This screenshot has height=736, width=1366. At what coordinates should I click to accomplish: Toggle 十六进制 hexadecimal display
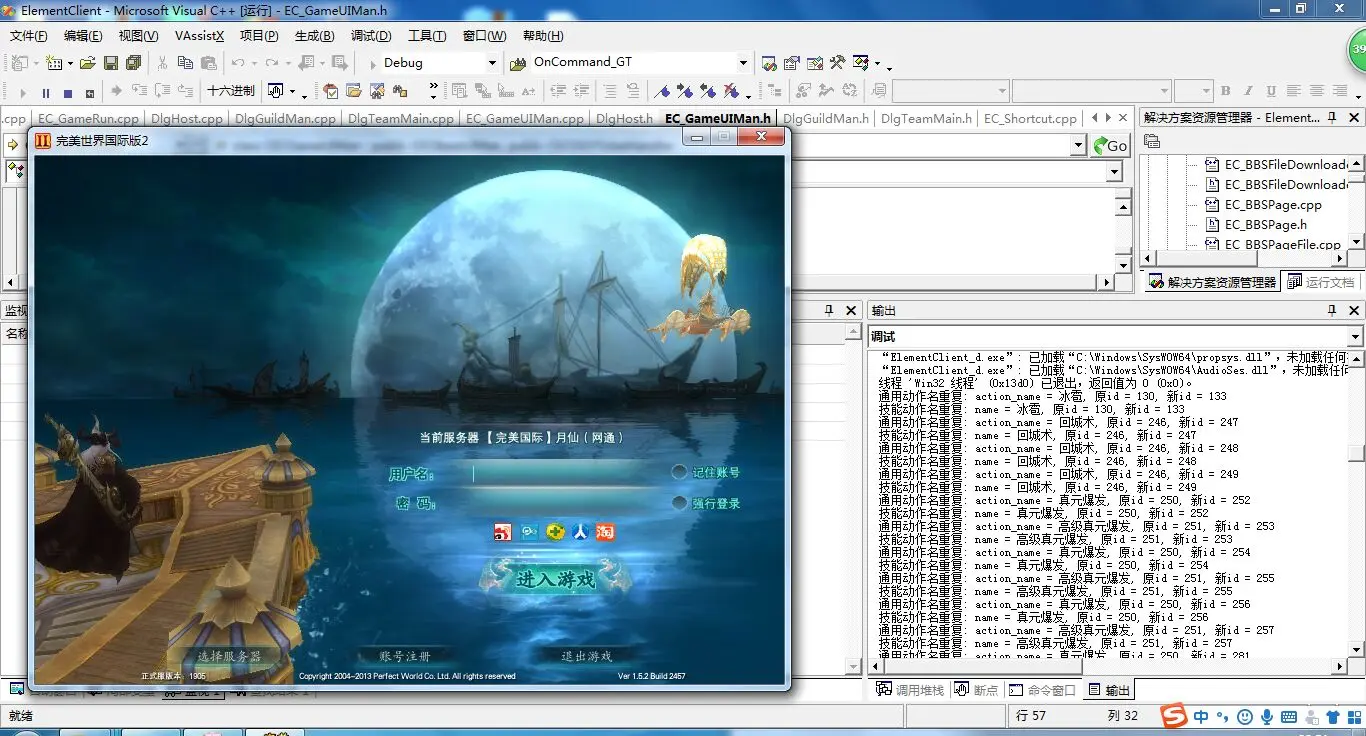click(x=231, y=91)
